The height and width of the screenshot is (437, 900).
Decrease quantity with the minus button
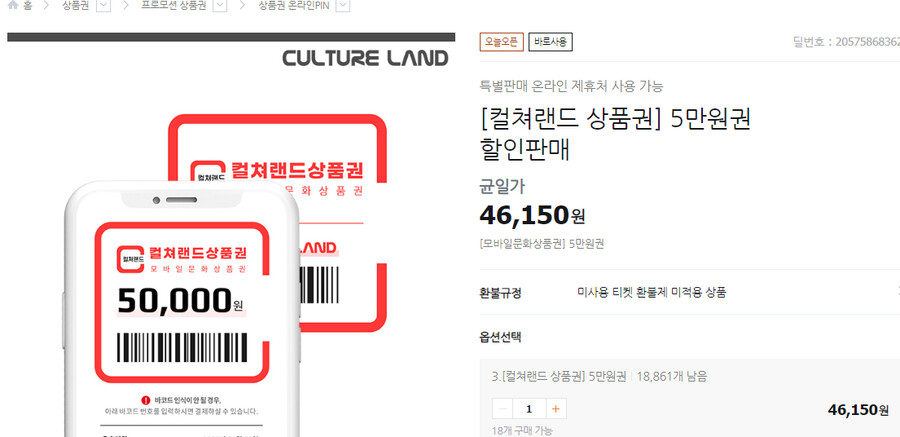(x=503, y=409)
